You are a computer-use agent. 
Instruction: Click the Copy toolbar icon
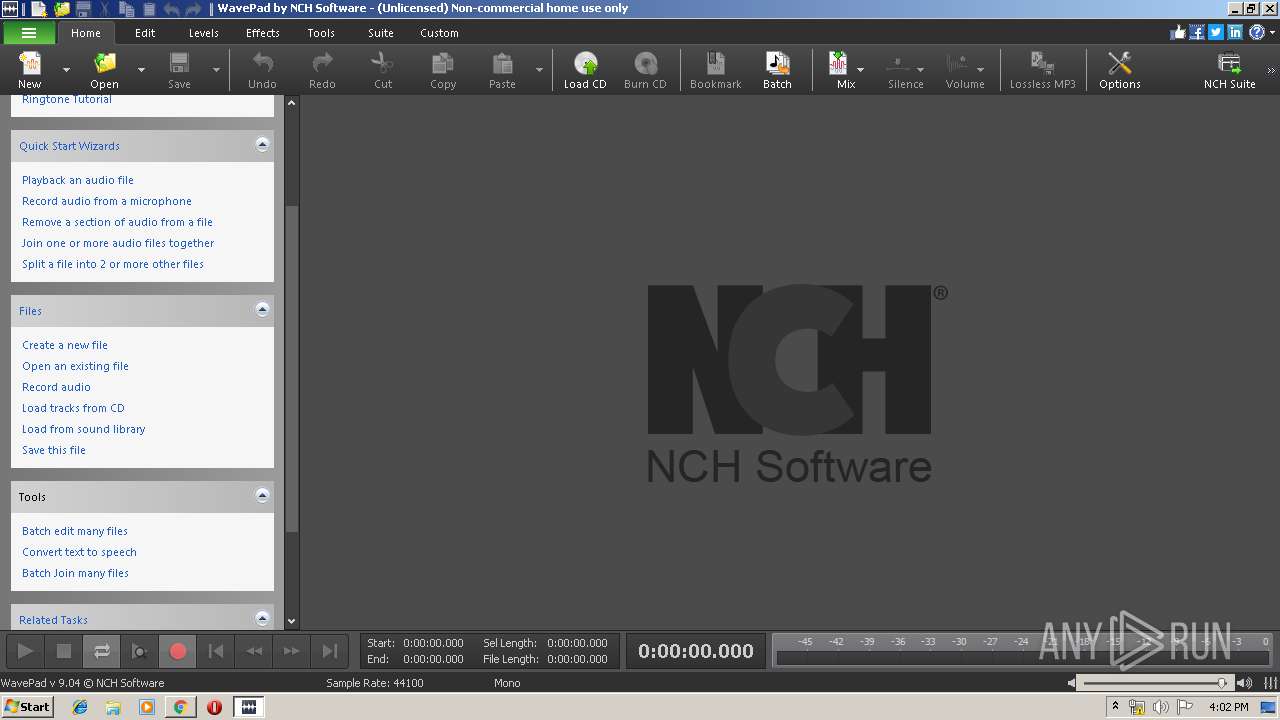(x=442, y=64)
